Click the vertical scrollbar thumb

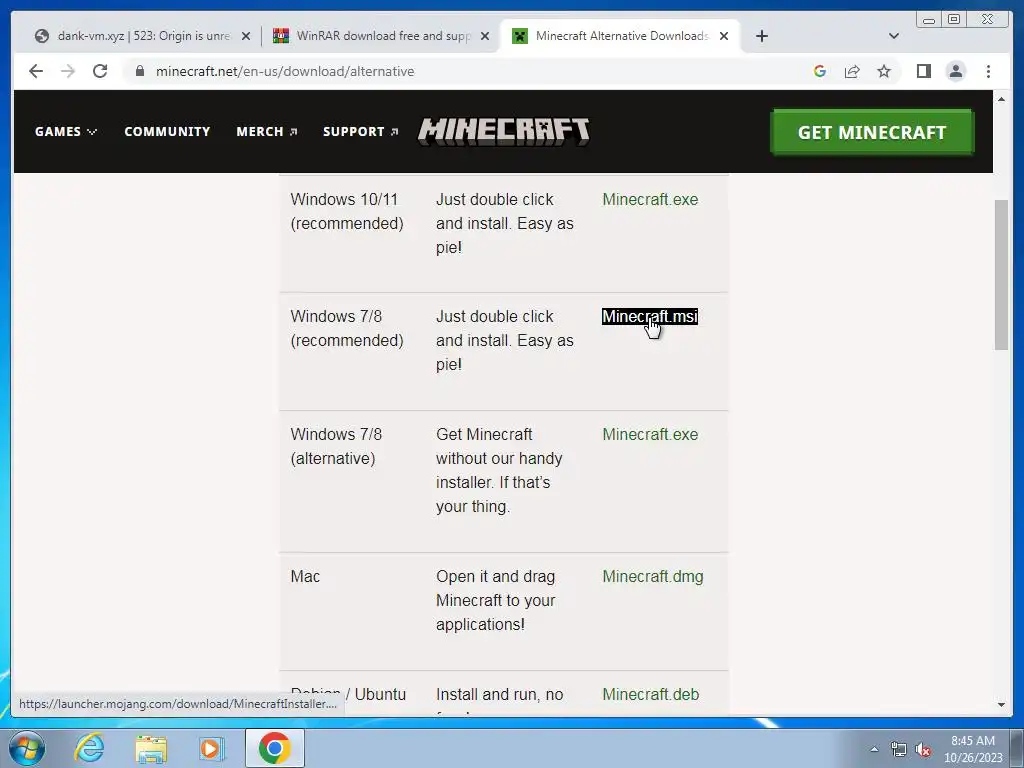pyautogui.click(x=1001, y=275)
